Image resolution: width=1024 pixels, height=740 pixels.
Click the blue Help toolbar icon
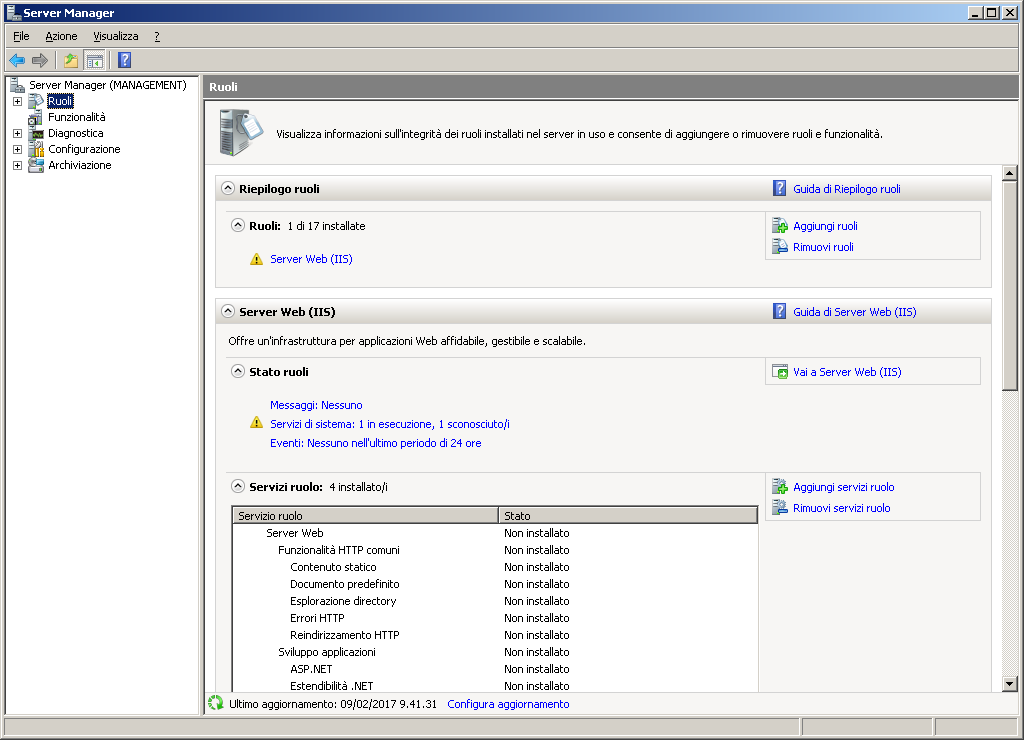tap(125, 61)
